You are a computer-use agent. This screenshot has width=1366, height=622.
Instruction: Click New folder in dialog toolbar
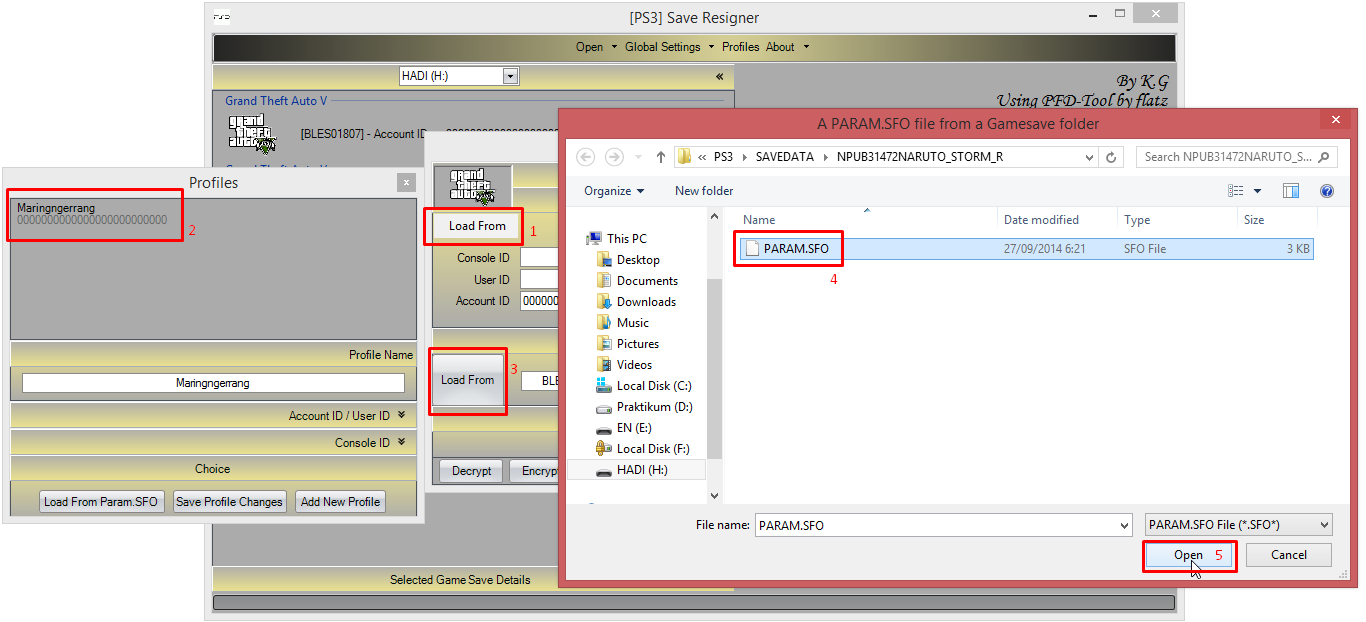pyautogui.click(x=704, y=191)
